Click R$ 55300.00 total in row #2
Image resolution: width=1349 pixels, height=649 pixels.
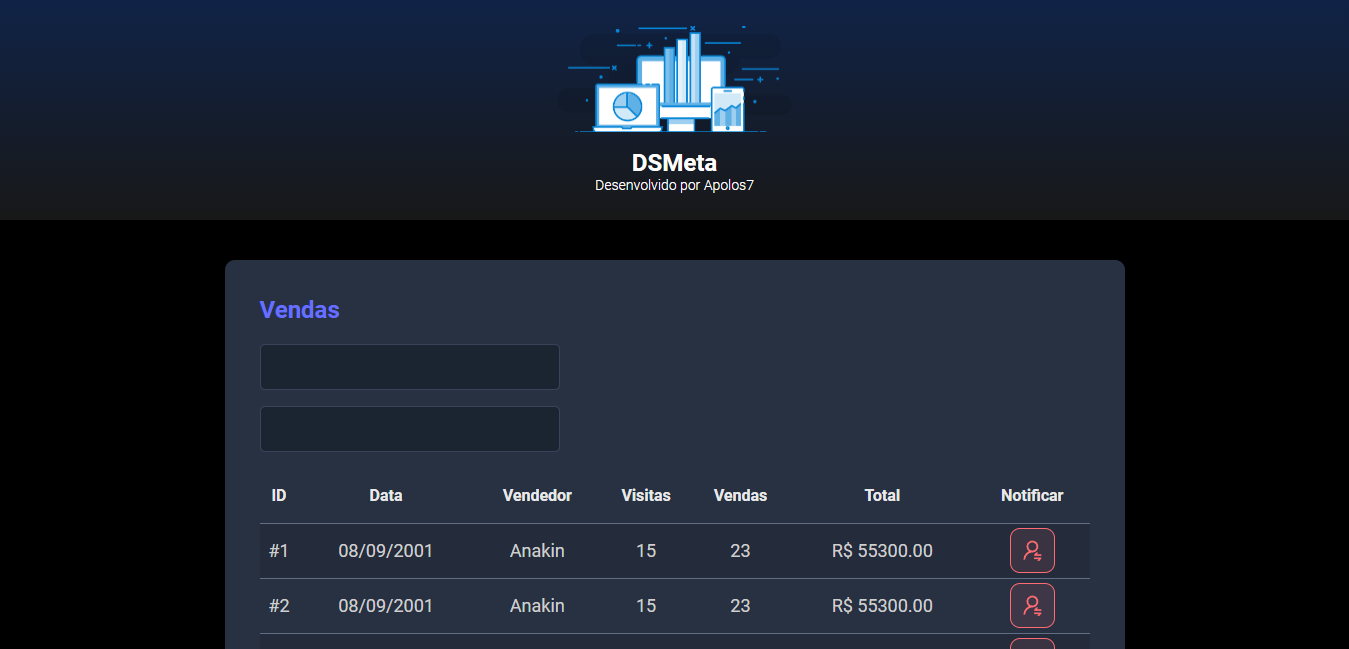coord(882,606)
